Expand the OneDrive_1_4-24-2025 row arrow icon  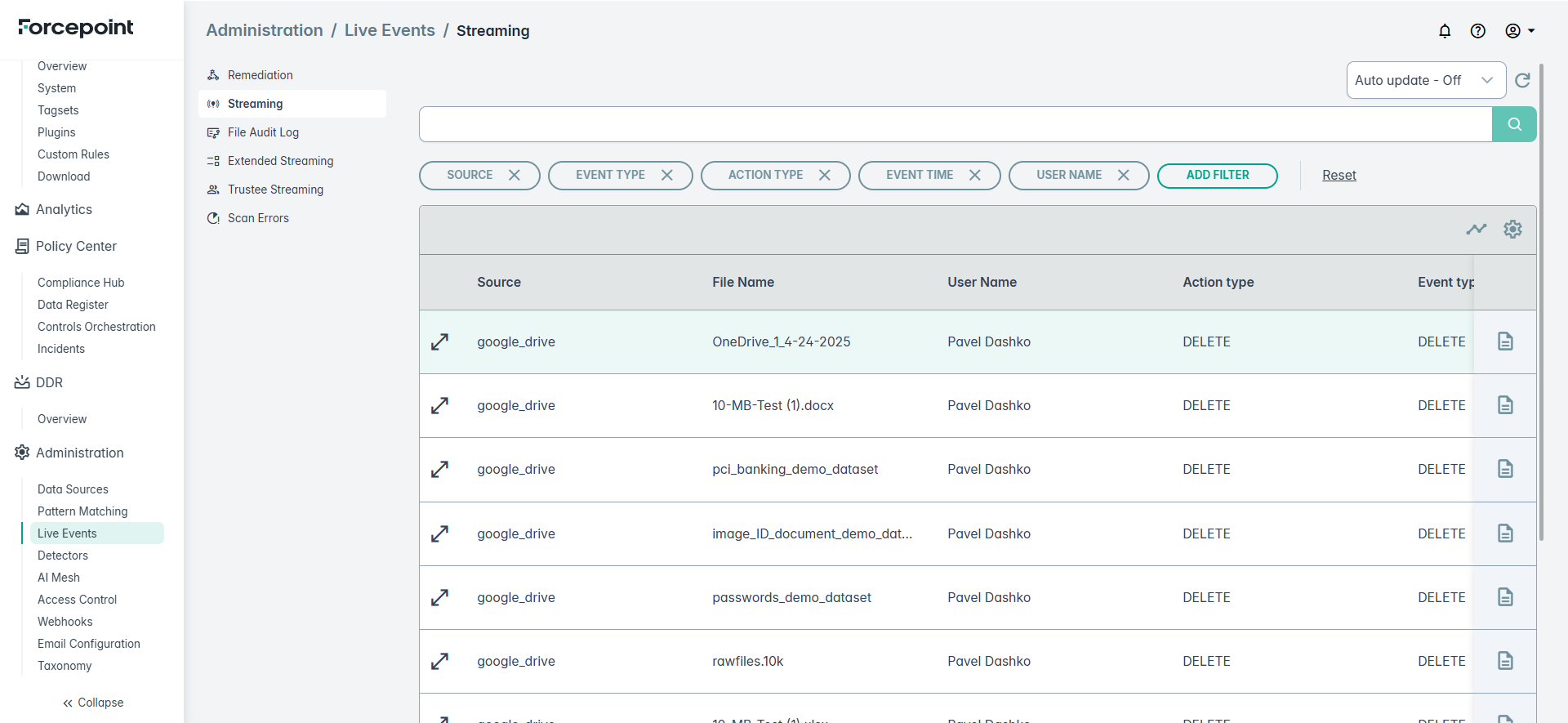[440, 342]
